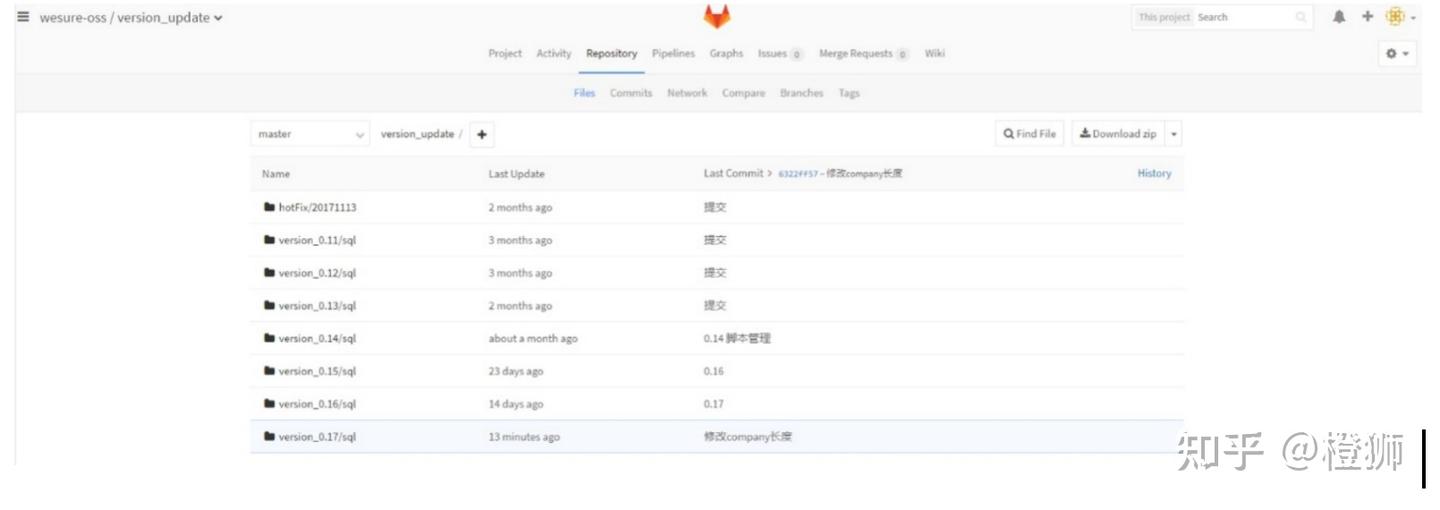Screen dimensions: 1440x510
Task: Click folder icon for version_0.14/sql
Action: (x=269, y=338)
